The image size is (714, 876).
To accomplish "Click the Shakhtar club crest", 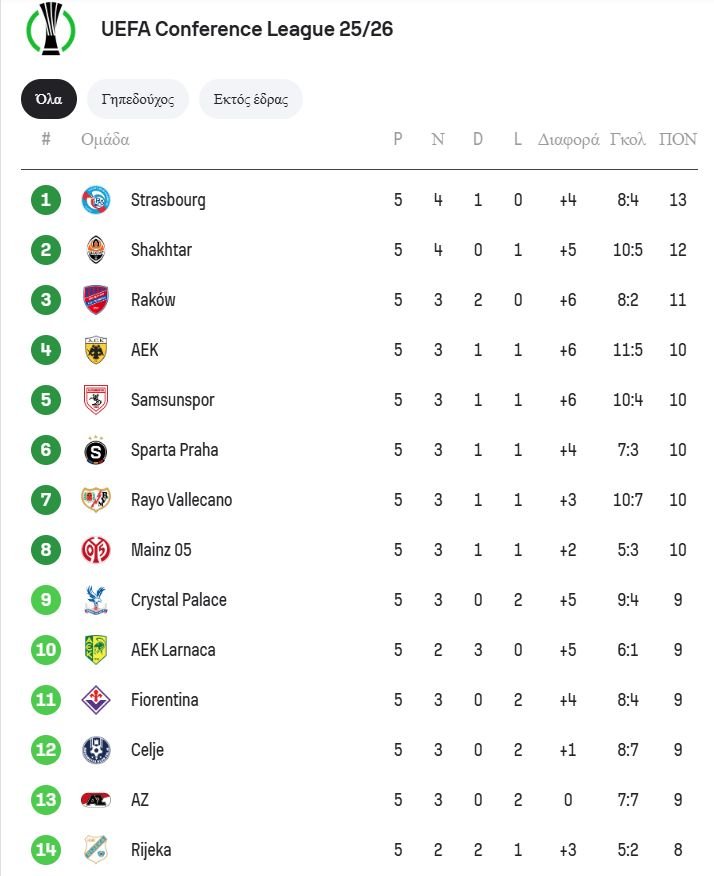I will [x=96, y=250].
